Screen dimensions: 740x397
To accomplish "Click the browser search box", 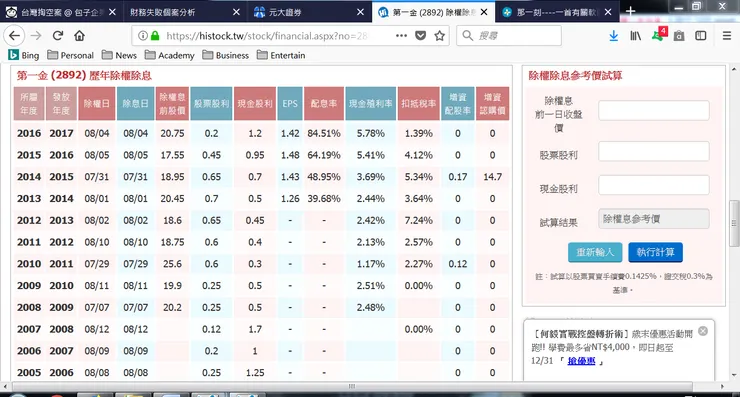I will [509, 35].
